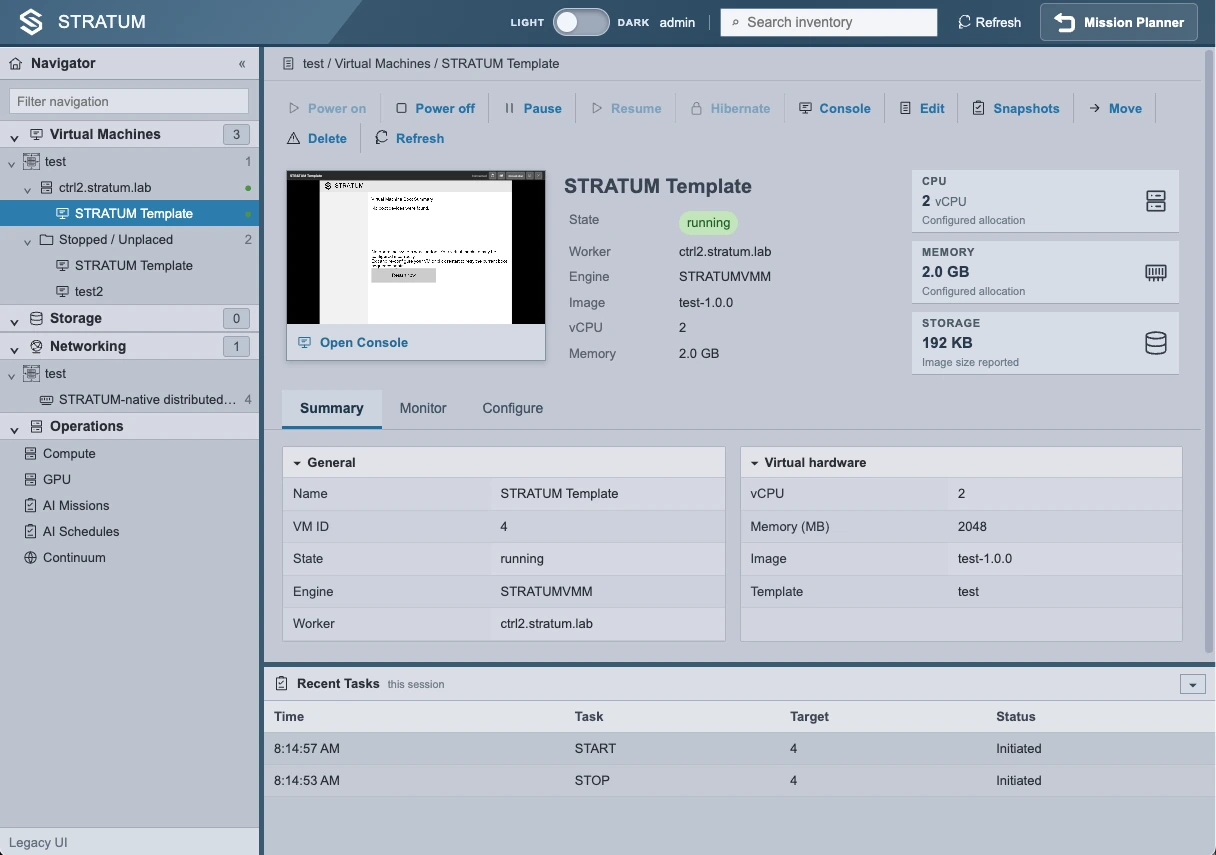Click the Mission Planner button
1216x855 pixels.
coord(1119,22)
